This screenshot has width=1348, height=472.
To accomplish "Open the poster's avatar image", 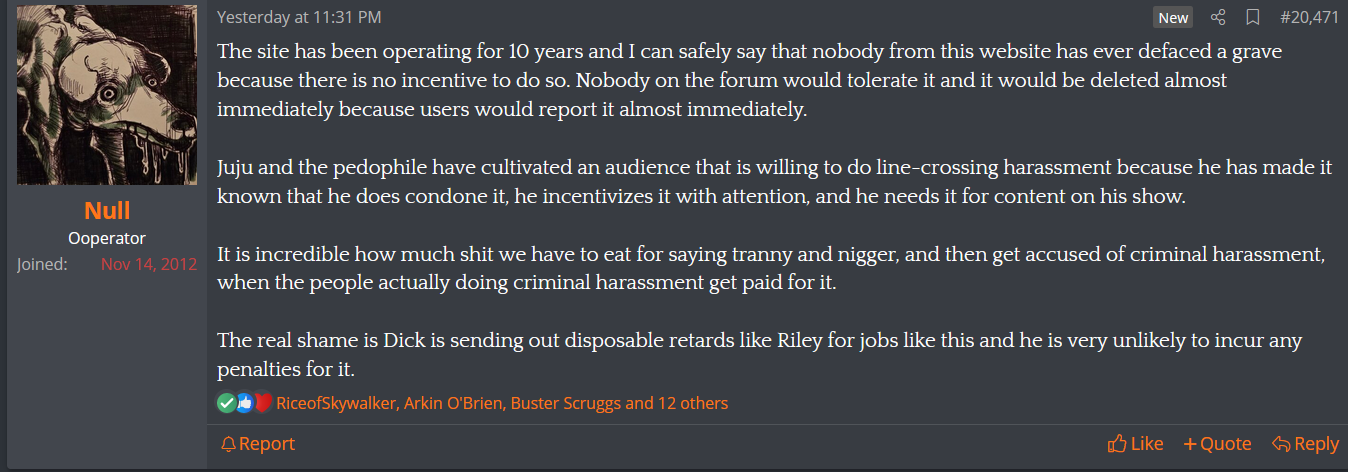I will tap(107, 93).
